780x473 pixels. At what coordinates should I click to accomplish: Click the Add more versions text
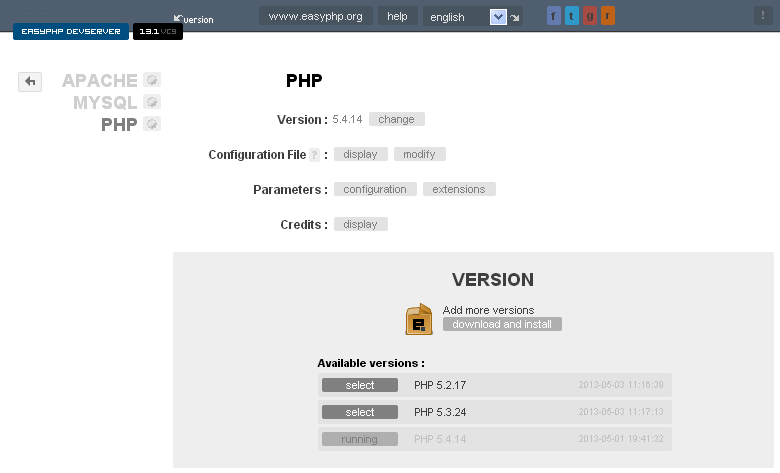point(488,310)
